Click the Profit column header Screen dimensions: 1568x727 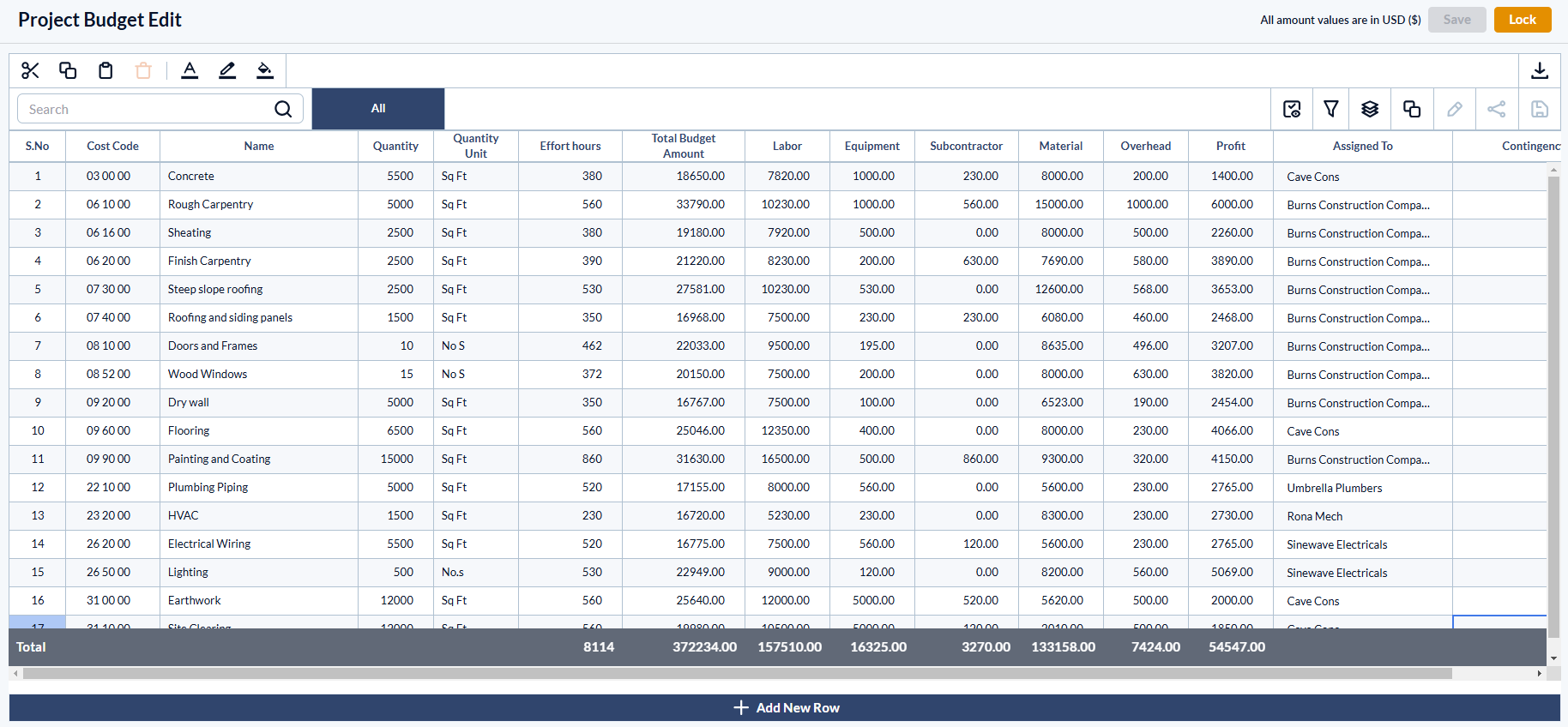(x=1231, y=146)
